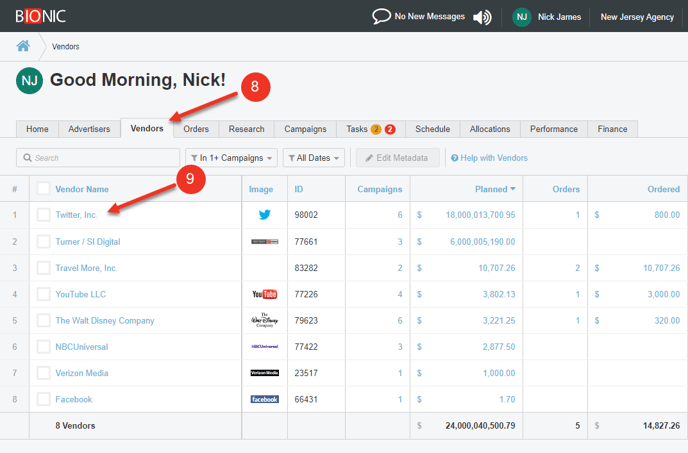Expand the In 1+ Campaigns filter
The image size is (688, 453).
pos(231,158)
